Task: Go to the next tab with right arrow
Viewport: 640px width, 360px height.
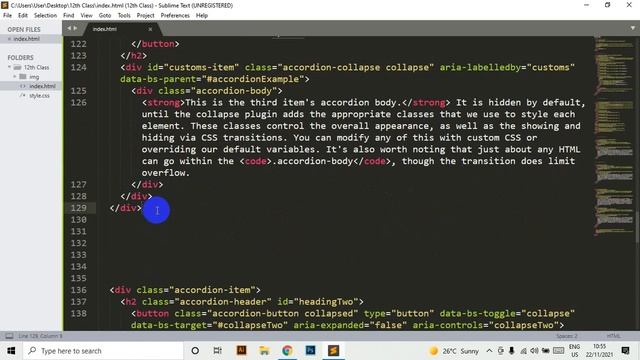Action: 75,28
